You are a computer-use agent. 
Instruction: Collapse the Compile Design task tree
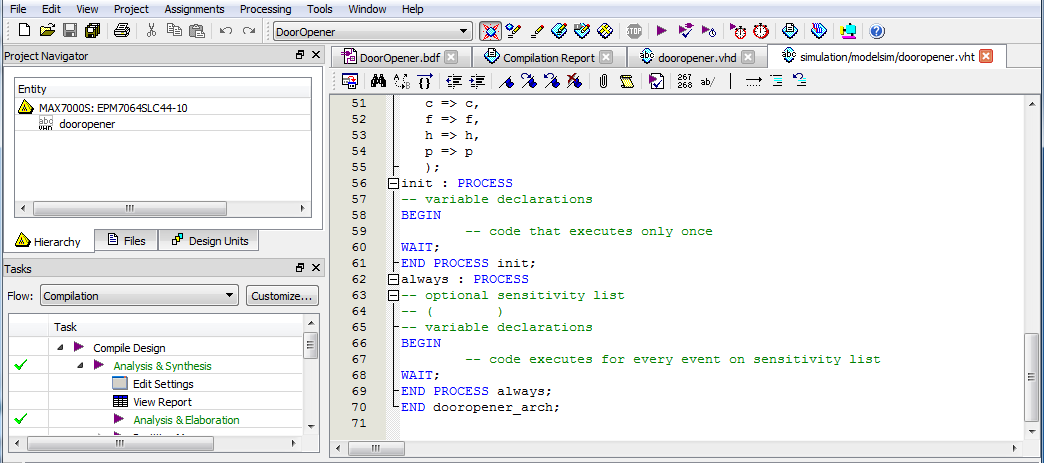[x=61, y=348]
